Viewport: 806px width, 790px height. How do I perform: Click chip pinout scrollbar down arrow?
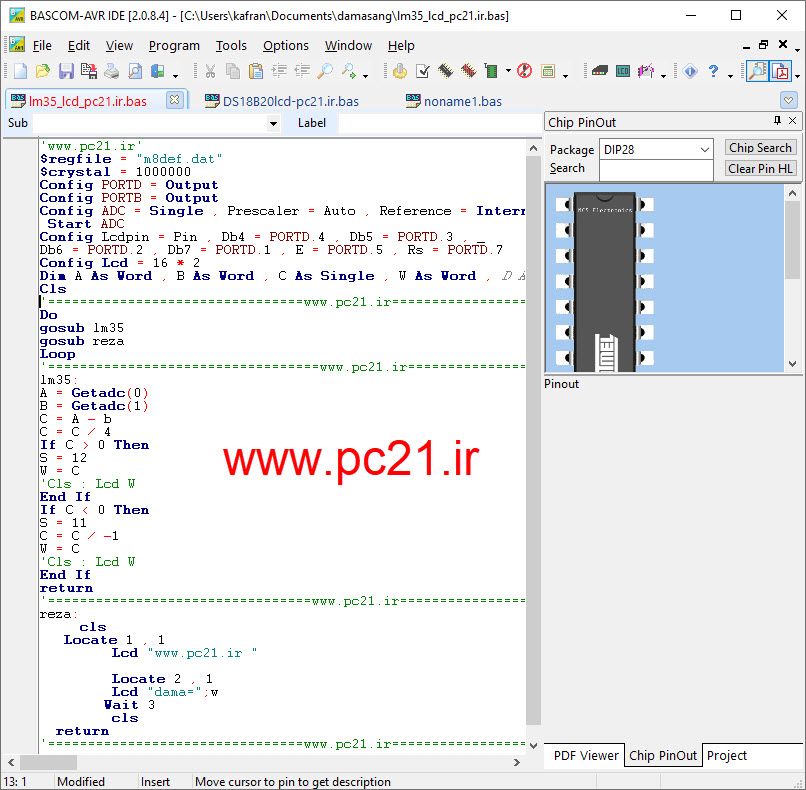click(x=792, y=364)
